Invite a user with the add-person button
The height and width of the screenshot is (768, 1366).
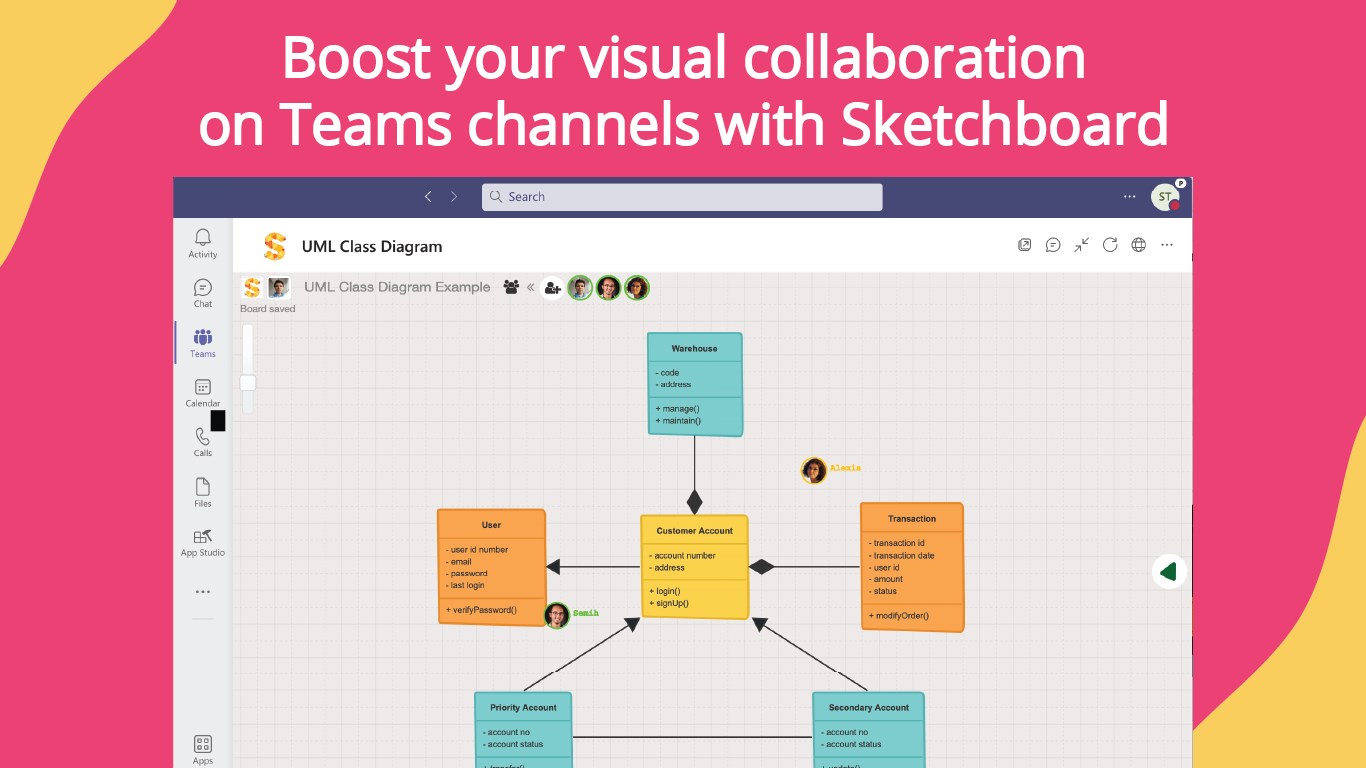pyautogui.click(x=552, y=288)
